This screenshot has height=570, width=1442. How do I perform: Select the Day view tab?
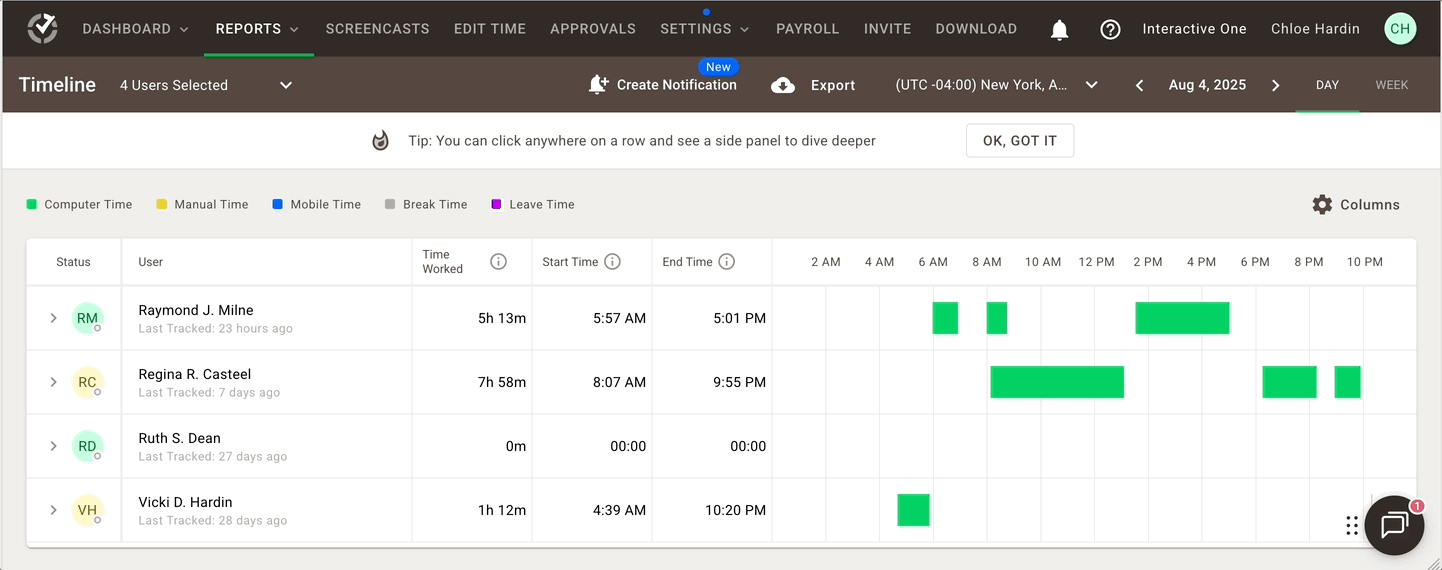[x=1327, y=85]
